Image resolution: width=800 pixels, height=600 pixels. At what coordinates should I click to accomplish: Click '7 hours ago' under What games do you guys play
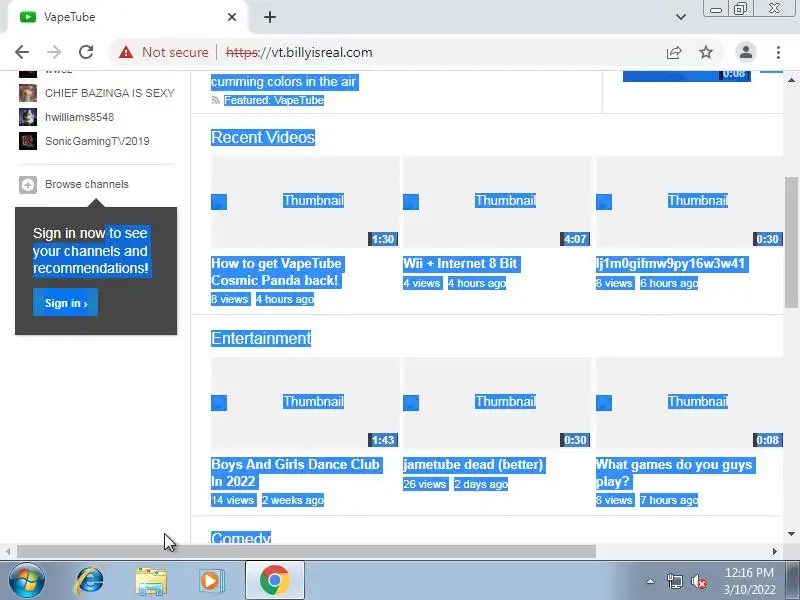coord(669,500)
